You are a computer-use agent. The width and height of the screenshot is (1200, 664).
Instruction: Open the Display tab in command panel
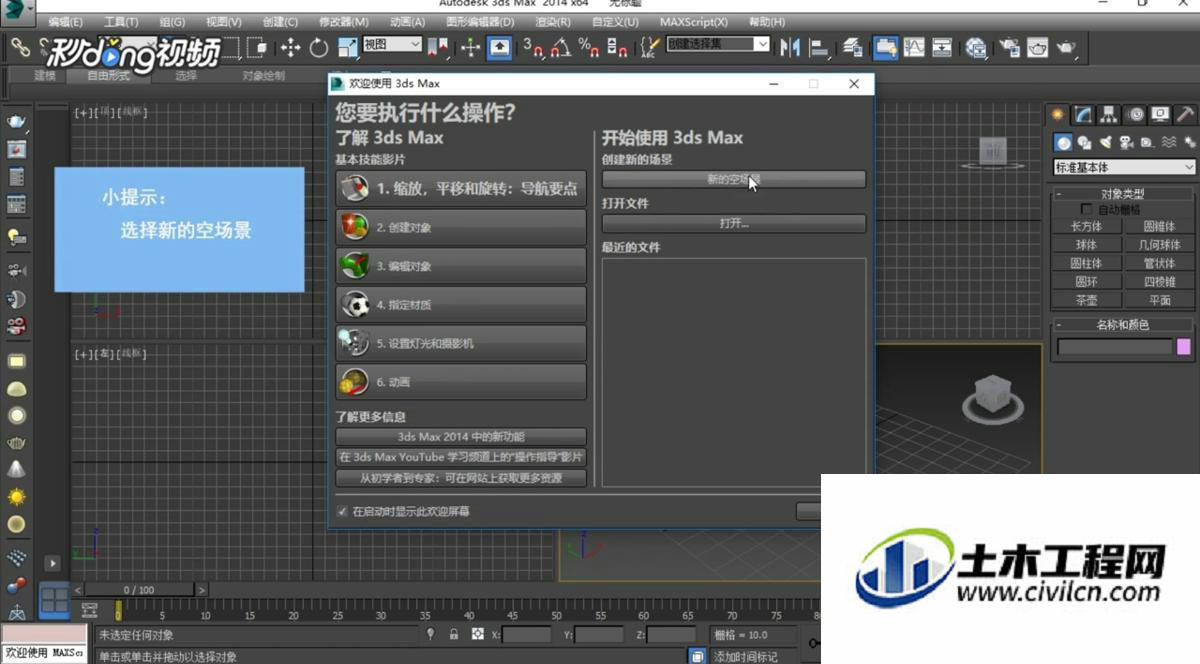point(1160,114)
